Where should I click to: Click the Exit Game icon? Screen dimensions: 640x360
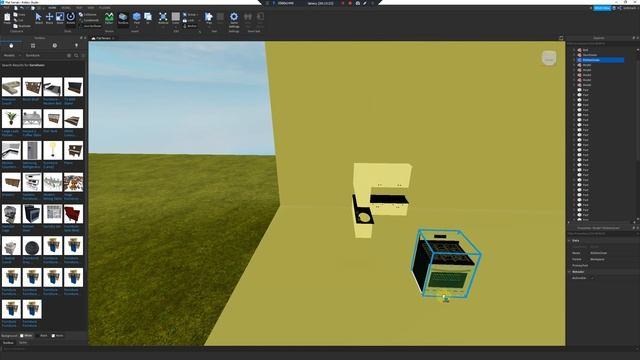260,16
